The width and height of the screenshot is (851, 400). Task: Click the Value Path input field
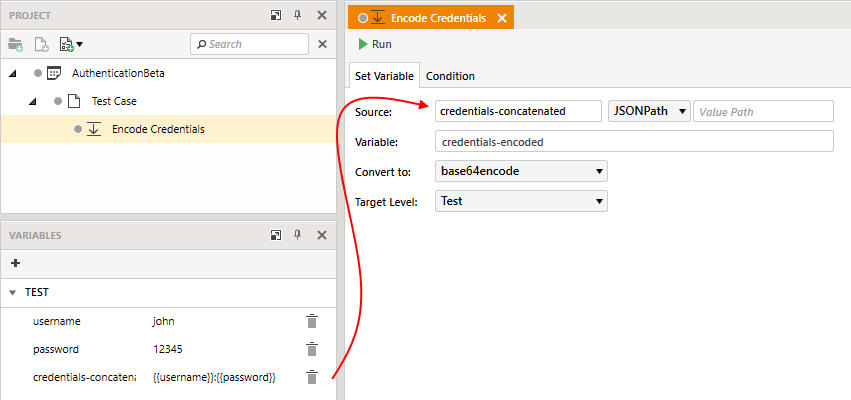[x=763, y=111]
